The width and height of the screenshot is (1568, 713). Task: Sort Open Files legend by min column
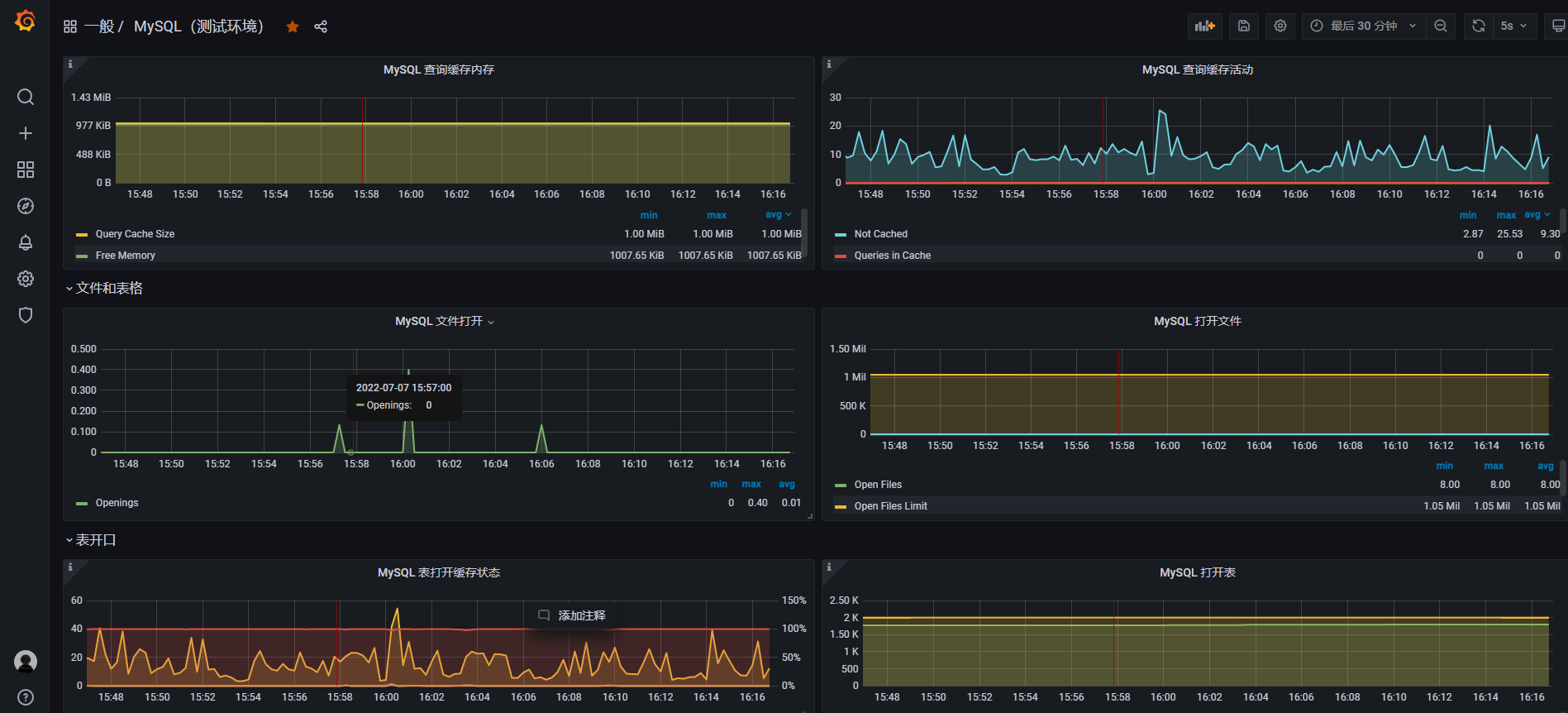(1444, 467)
